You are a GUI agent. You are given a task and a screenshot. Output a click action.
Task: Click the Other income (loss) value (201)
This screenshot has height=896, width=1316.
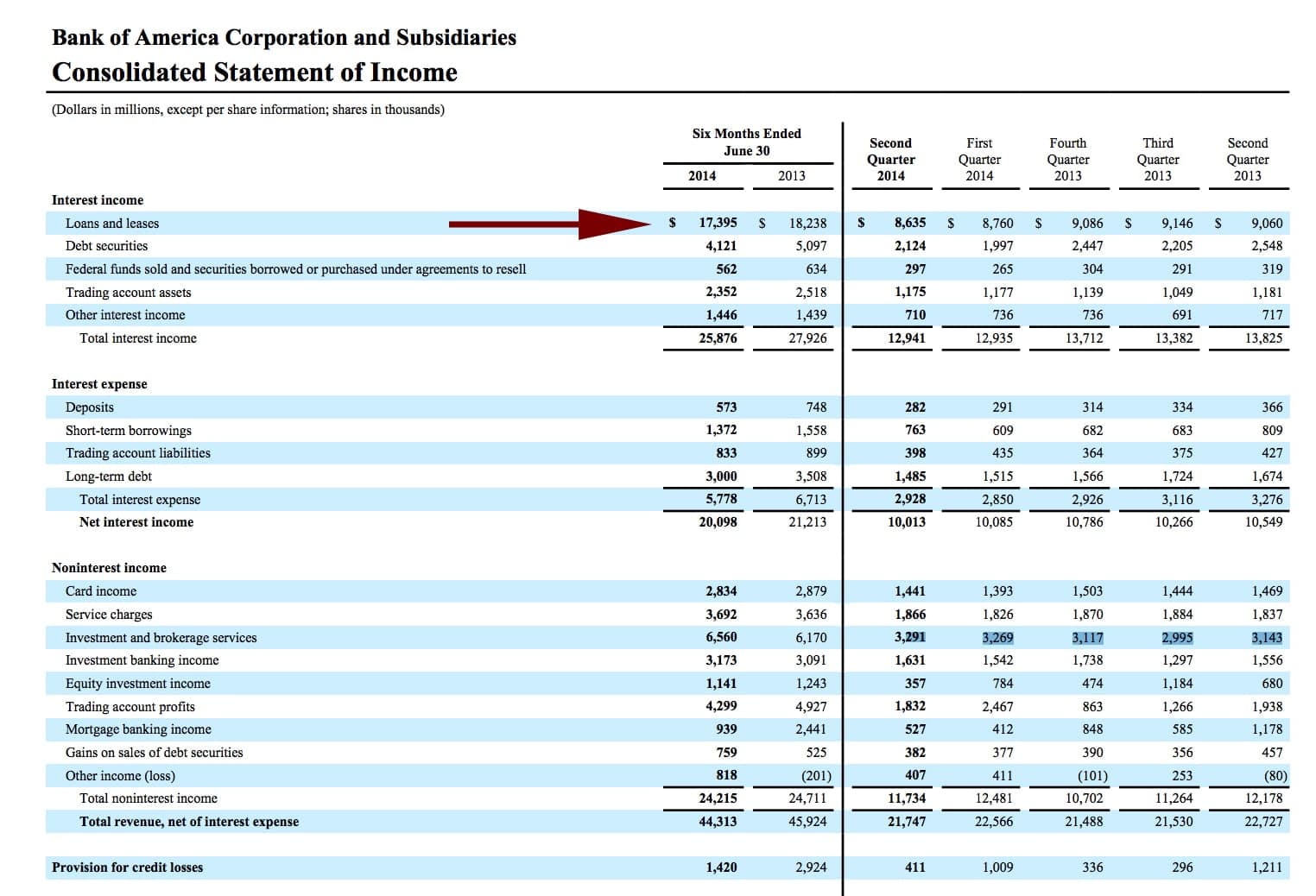click(816, 776)
